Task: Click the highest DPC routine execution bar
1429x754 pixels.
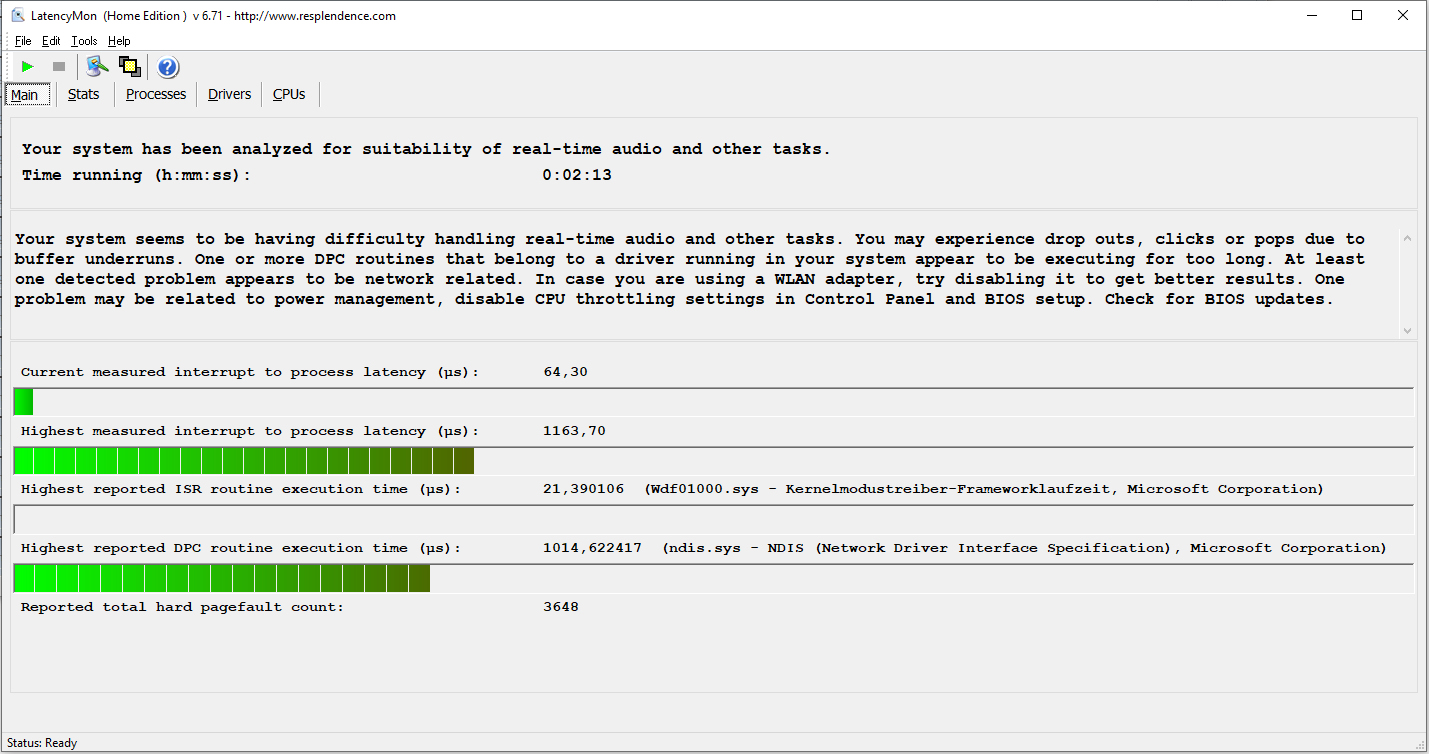Action: (x=714, y=578)
